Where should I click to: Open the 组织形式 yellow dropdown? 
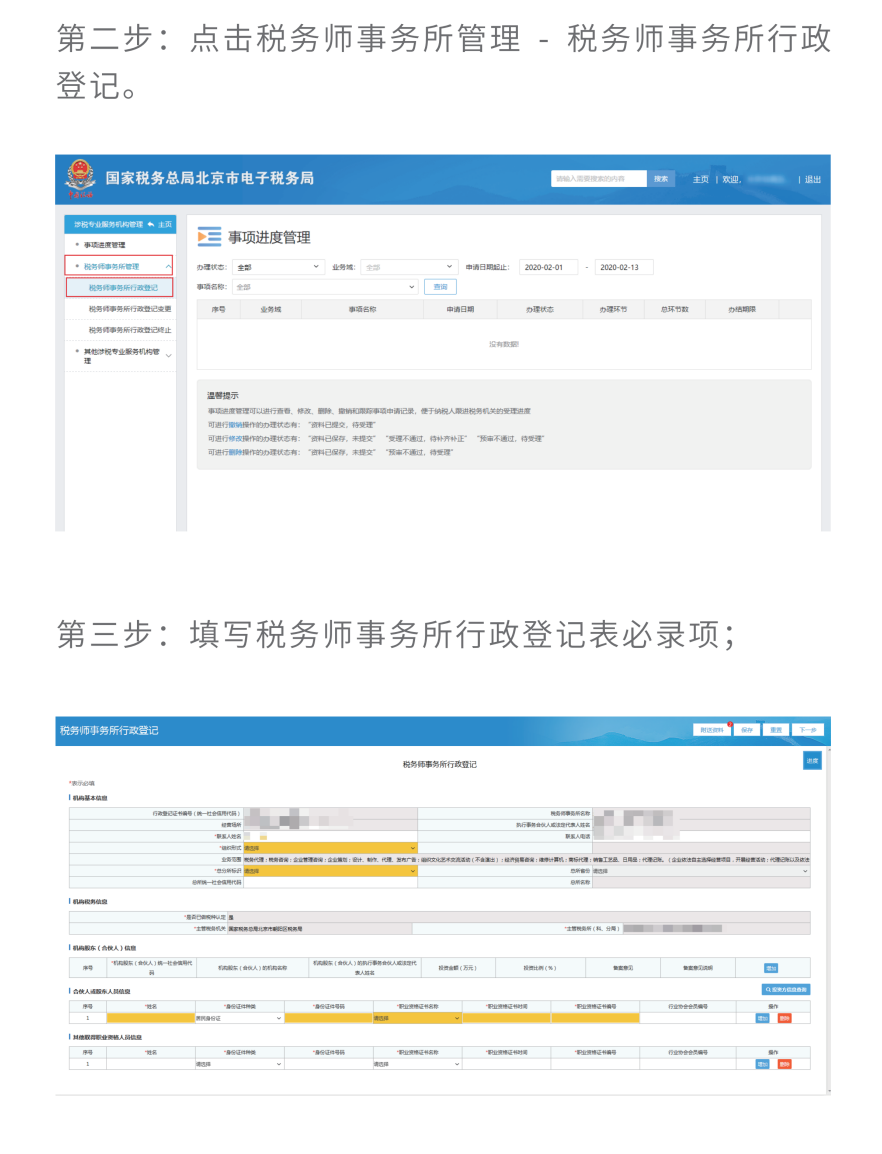pos(330,848)
